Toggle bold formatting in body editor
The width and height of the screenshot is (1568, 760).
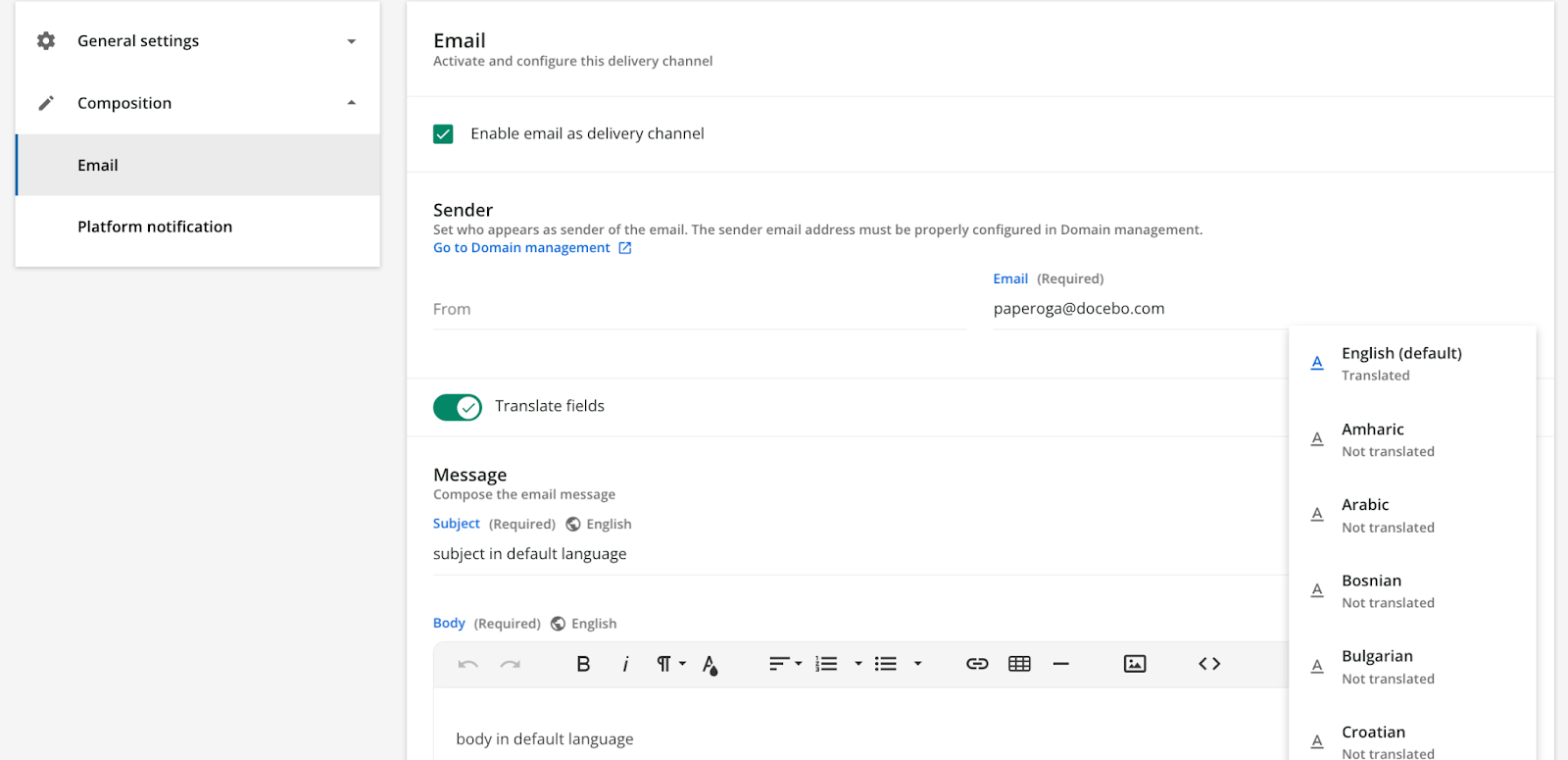583,664
